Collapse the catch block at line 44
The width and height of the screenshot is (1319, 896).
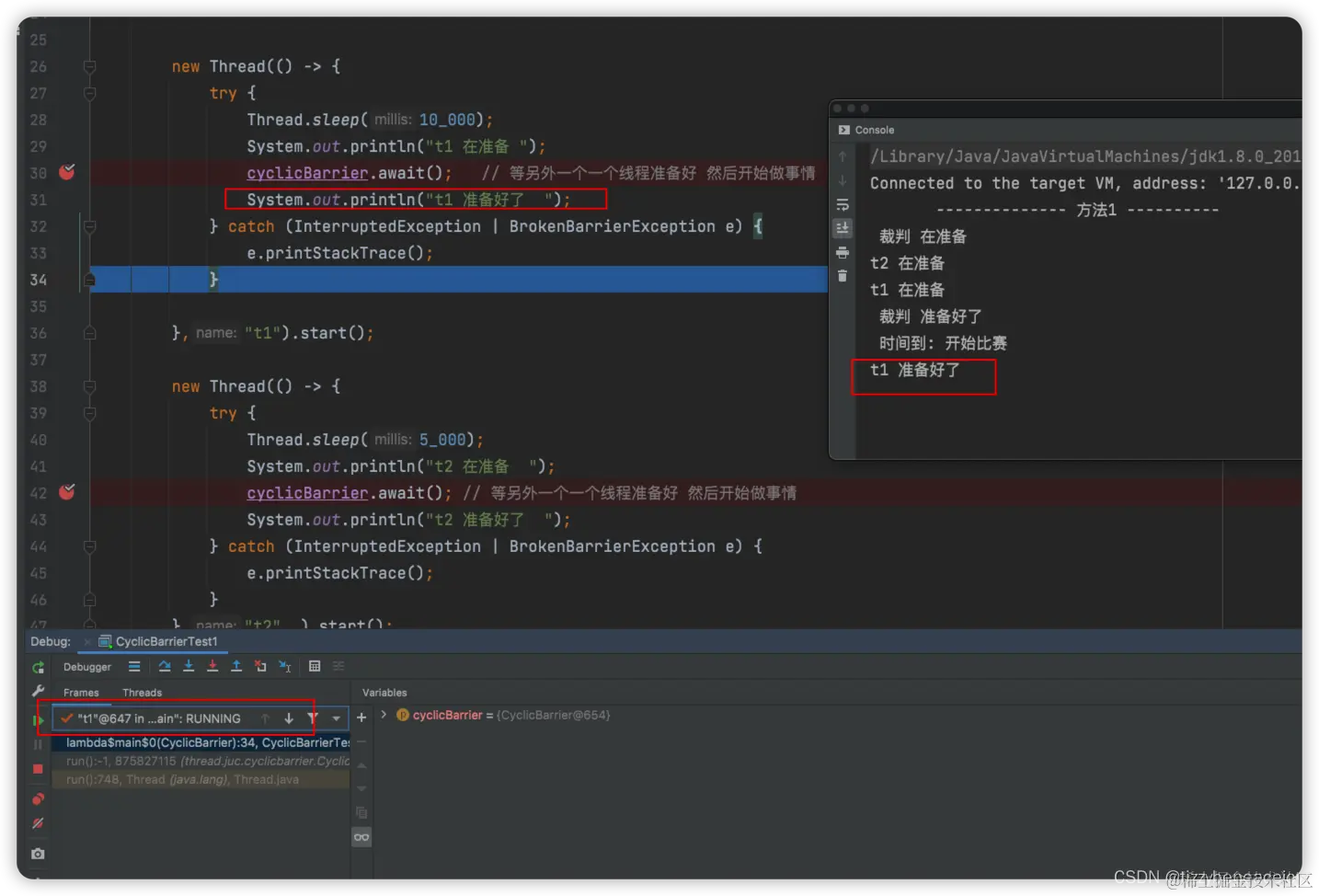tap(89, 546)
